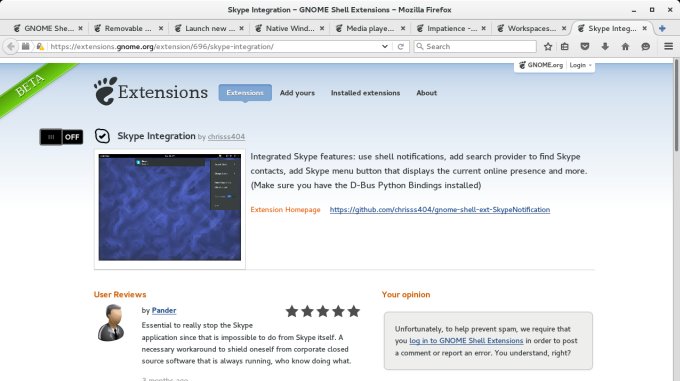
Task: Open the Hello chat bubble icon
Action: click(645, 46)
